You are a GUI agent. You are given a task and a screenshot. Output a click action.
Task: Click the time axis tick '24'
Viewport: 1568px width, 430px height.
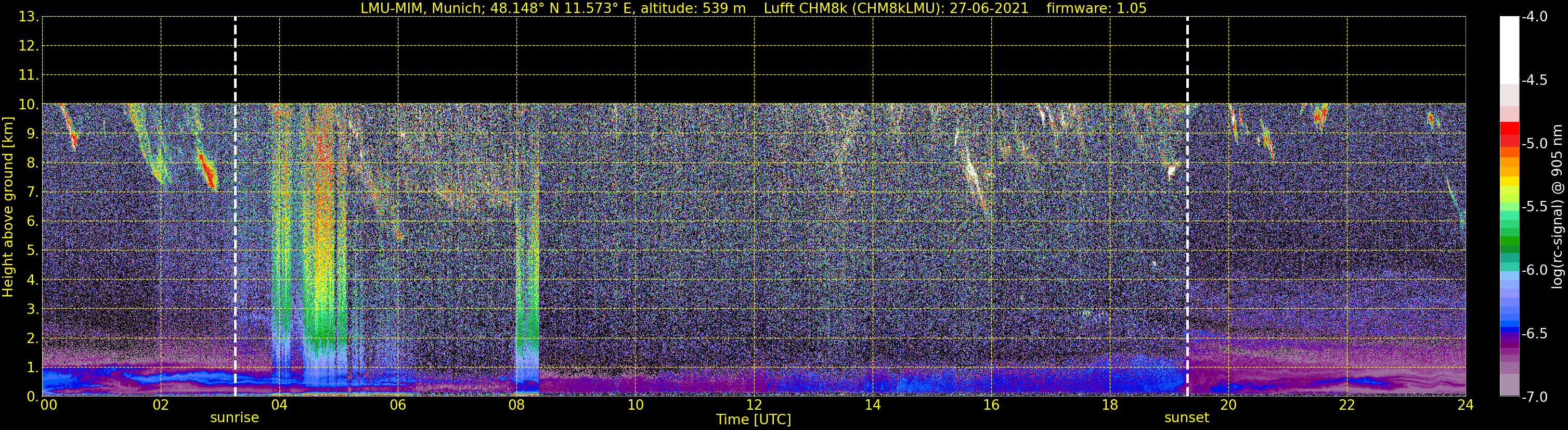pyautogui.click(x=1465, y=405)
